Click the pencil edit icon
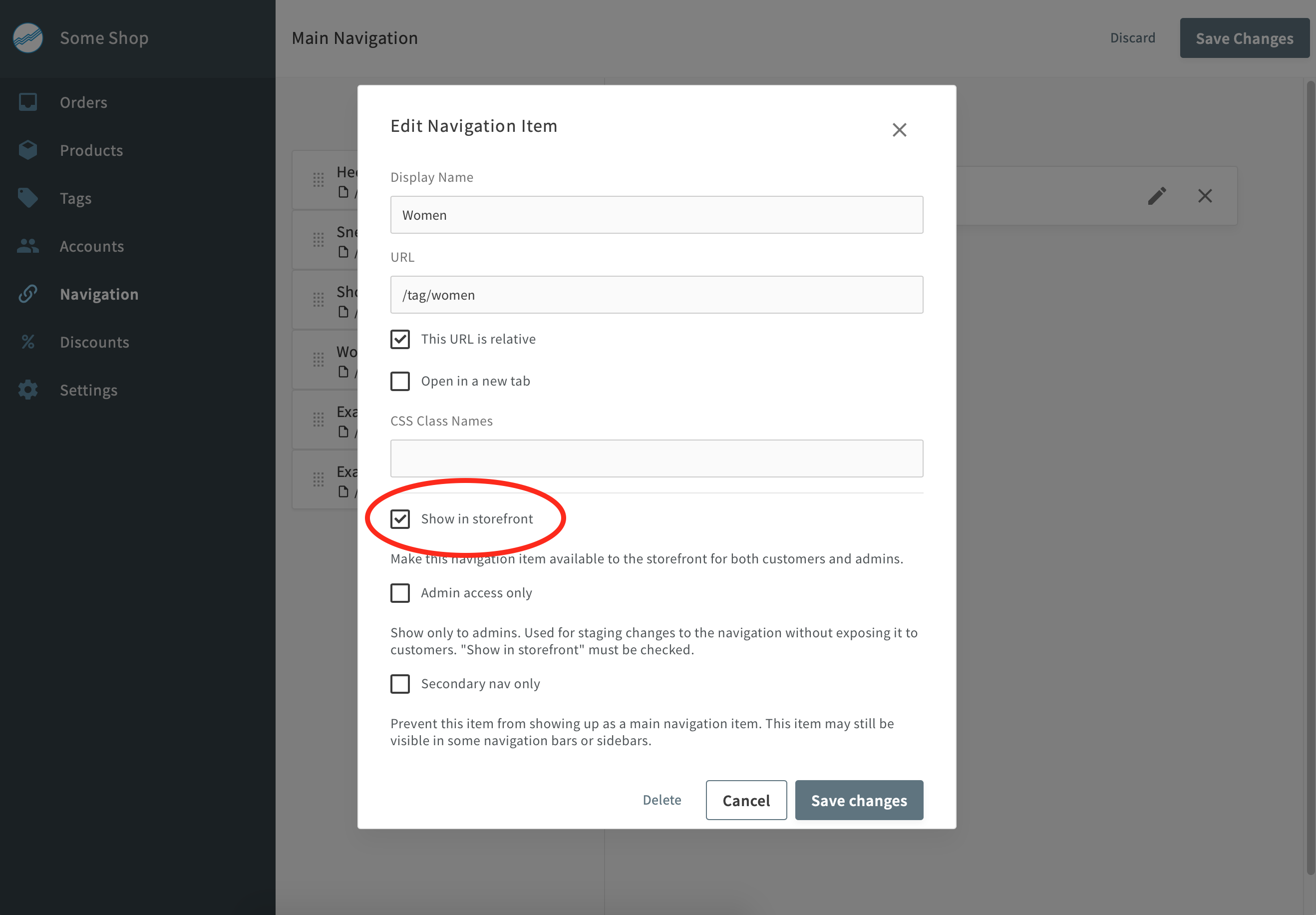Image resolution: width=1316 pixels, height=915 pixels. point(1156,196)
